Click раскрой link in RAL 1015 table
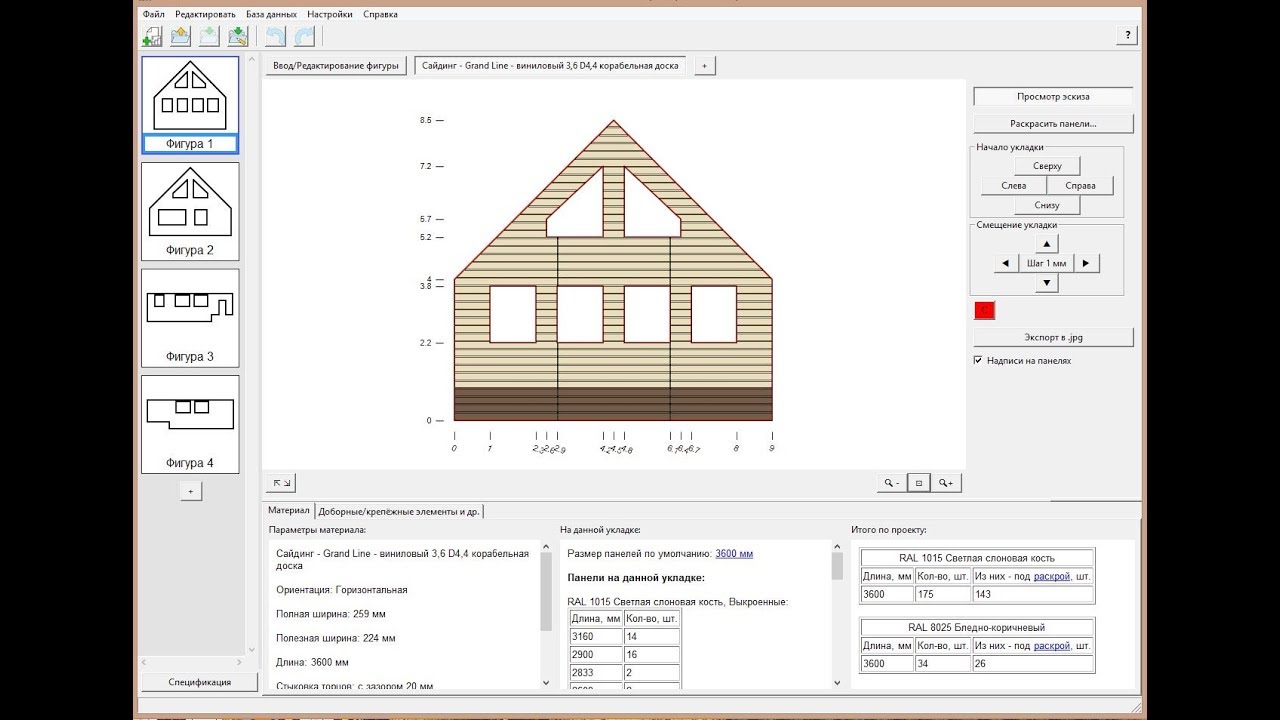1280x720 pixels. coord(1052,577)
